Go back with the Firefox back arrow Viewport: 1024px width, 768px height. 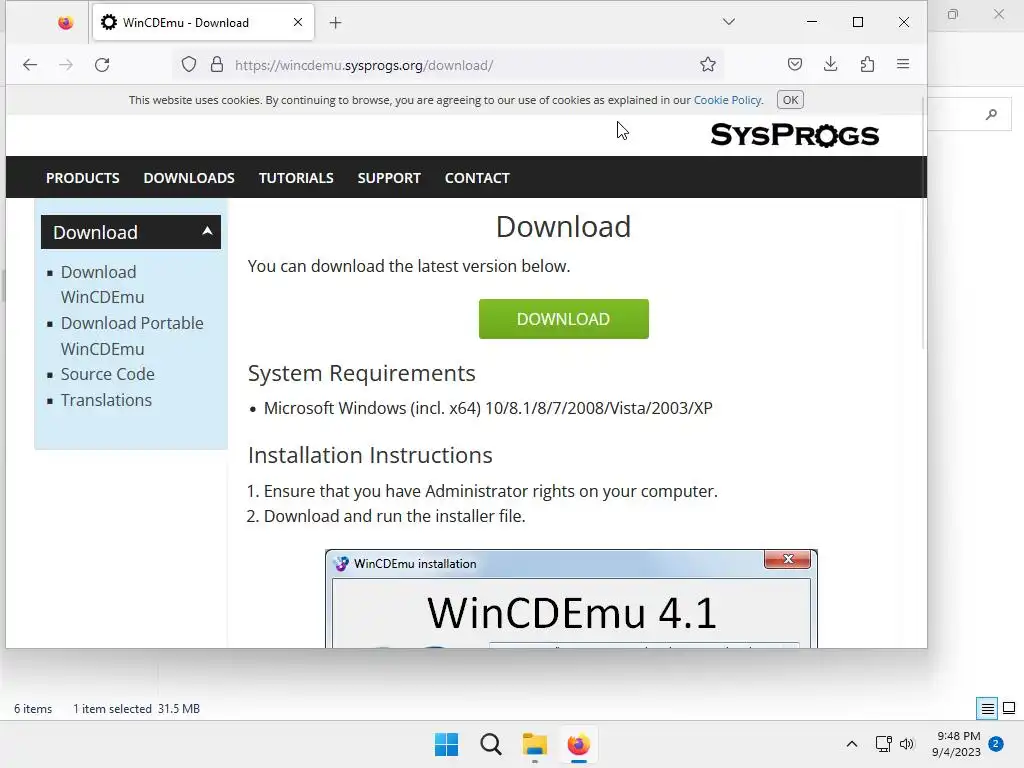click(x=30, y=65)
